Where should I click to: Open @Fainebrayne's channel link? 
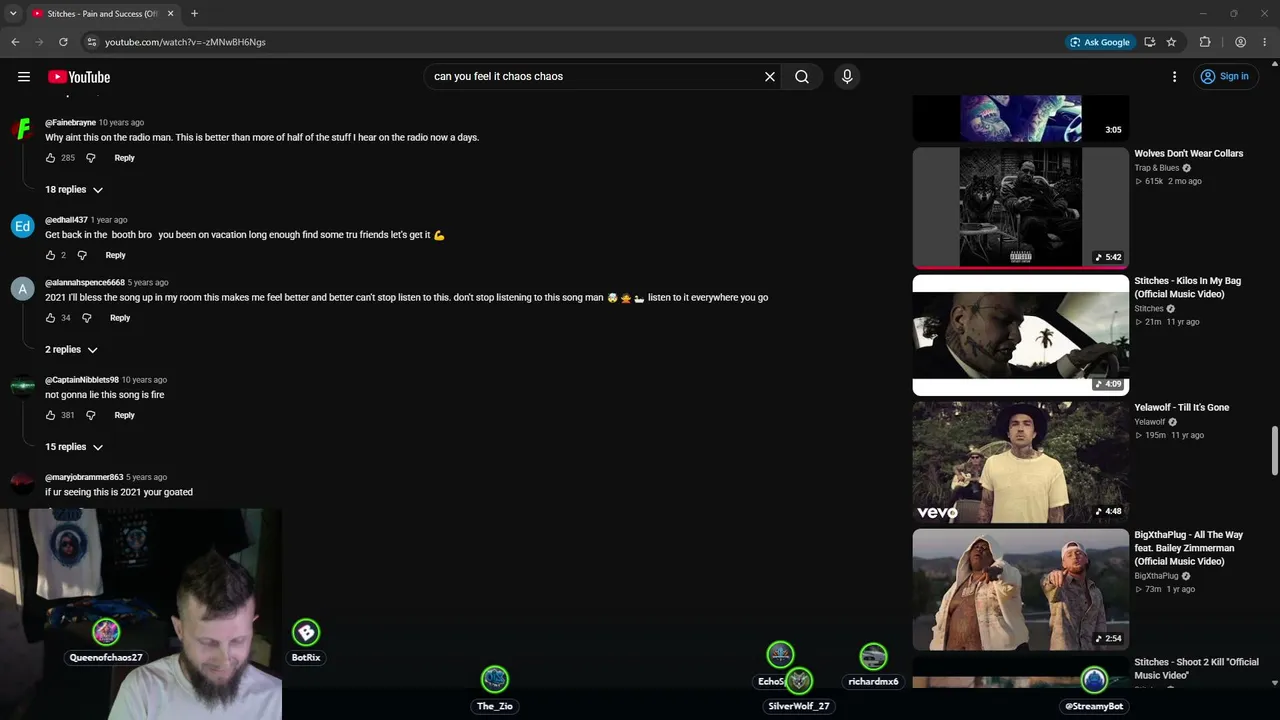click(70, 123)
